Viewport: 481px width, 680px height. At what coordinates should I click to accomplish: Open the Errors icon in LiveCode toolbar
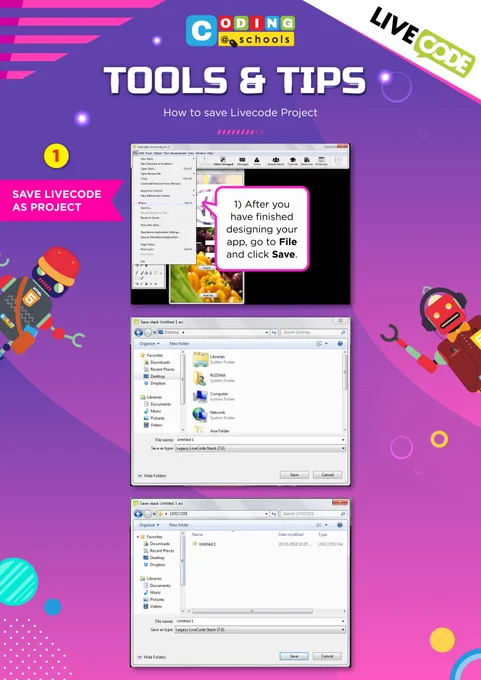257,161
